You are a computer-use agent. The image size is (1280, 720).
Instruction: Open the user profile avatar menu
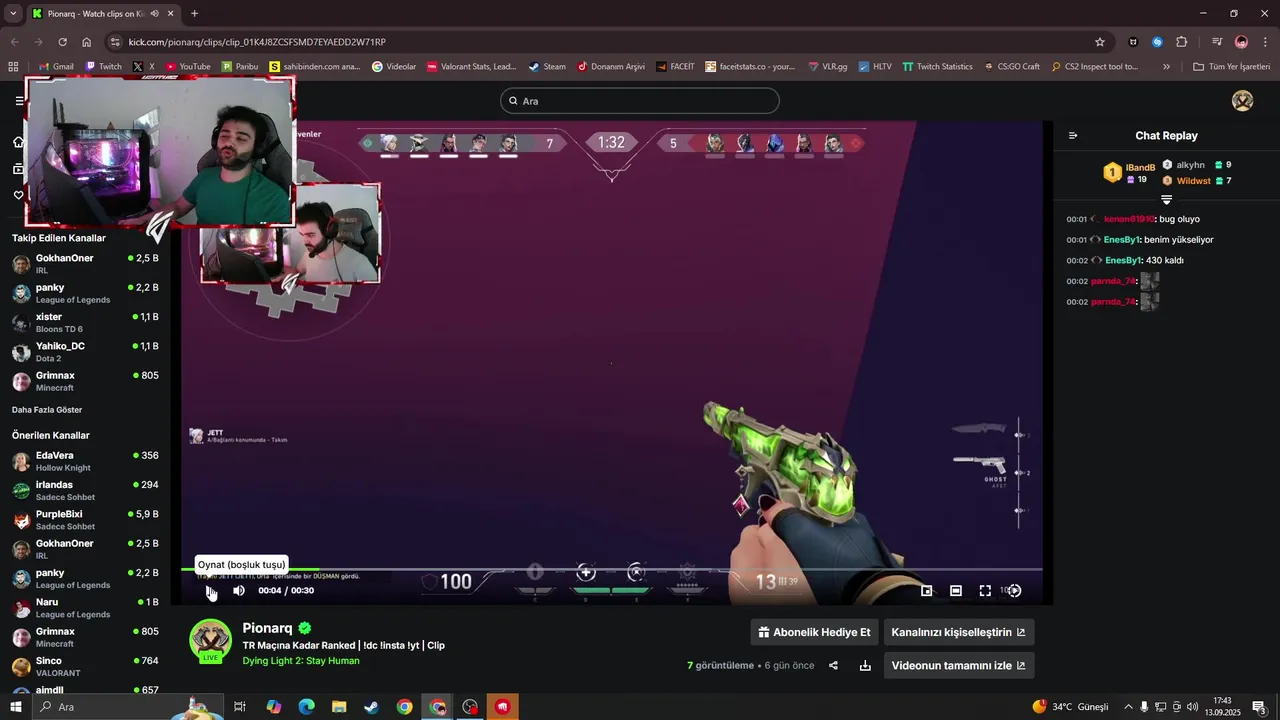click(1243, 101)
